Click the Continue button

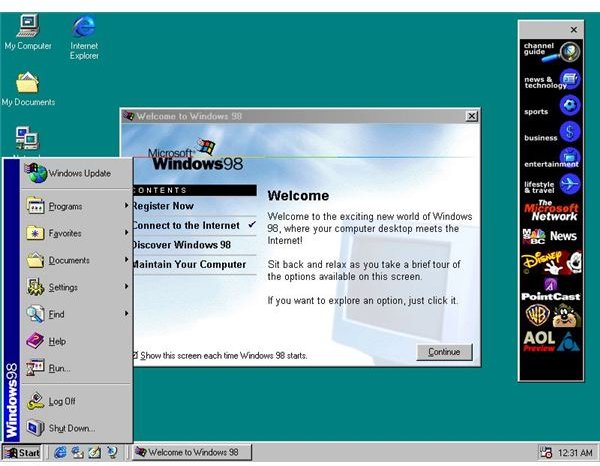coord(444,352)
